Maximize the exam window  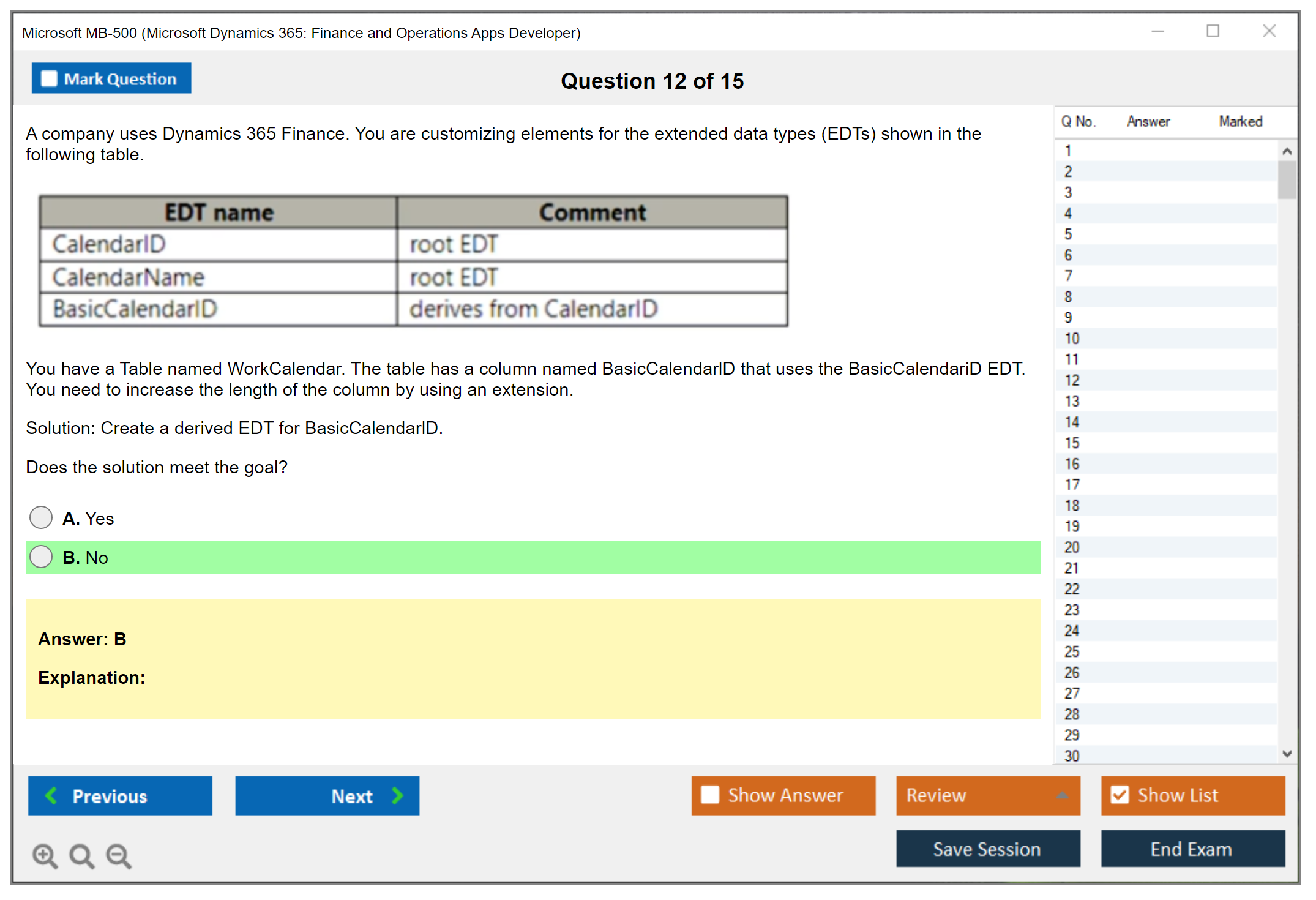[1213, 31]
